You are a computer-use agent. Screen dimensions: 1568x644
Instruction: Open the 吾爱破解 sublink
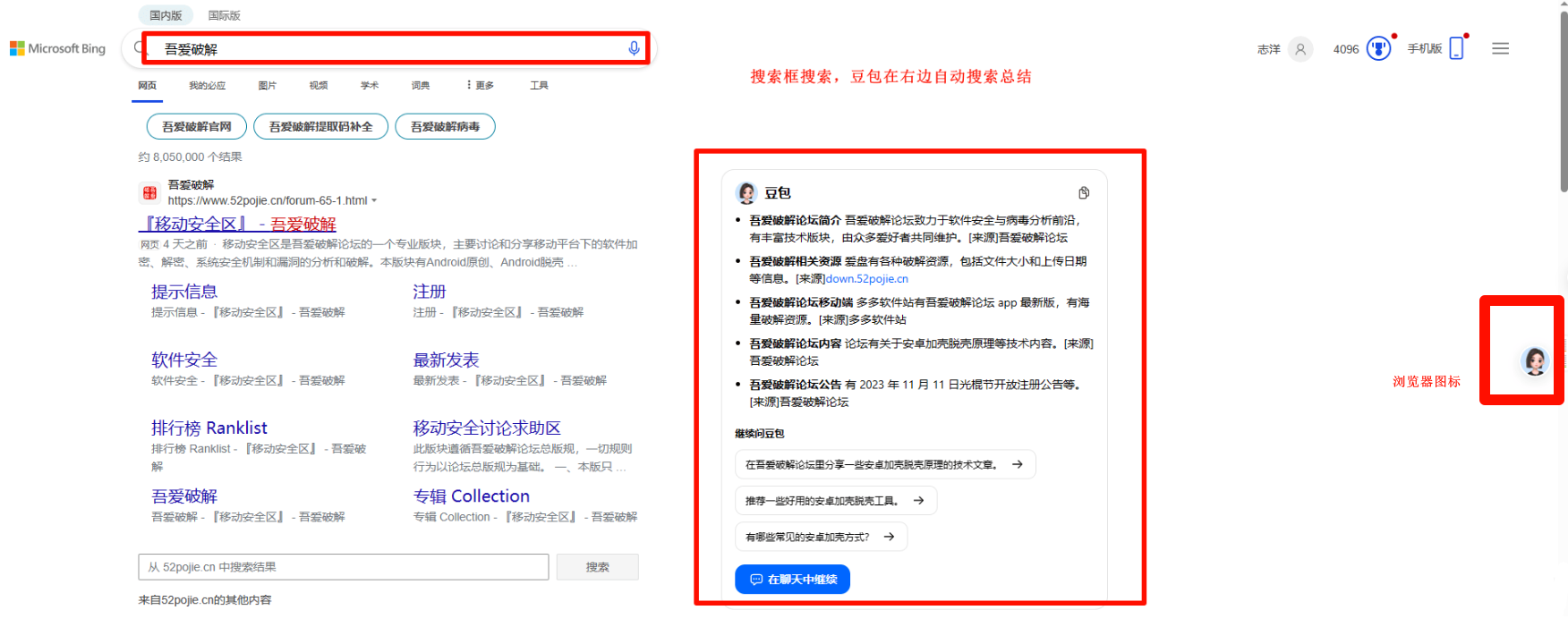[x=184, y=496]
